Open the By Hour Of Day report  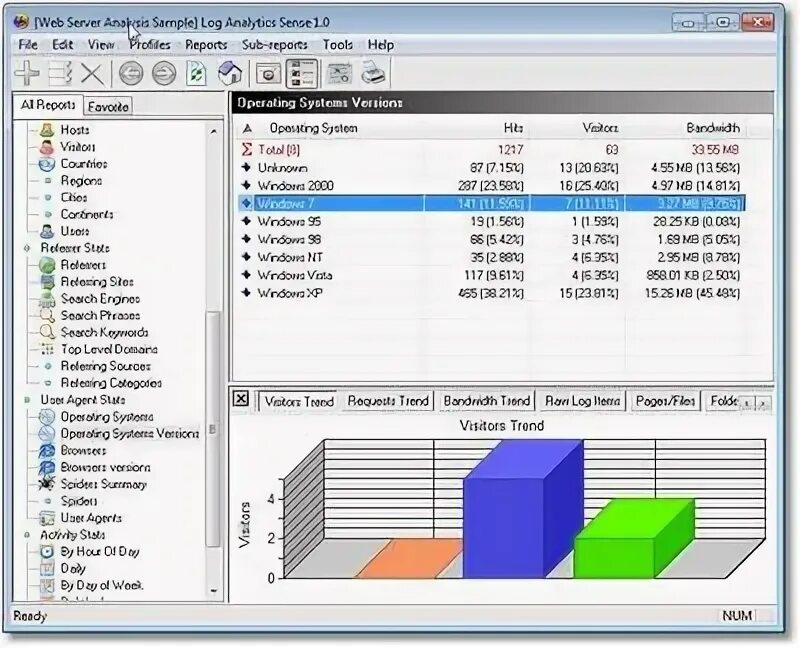[100, 552]
